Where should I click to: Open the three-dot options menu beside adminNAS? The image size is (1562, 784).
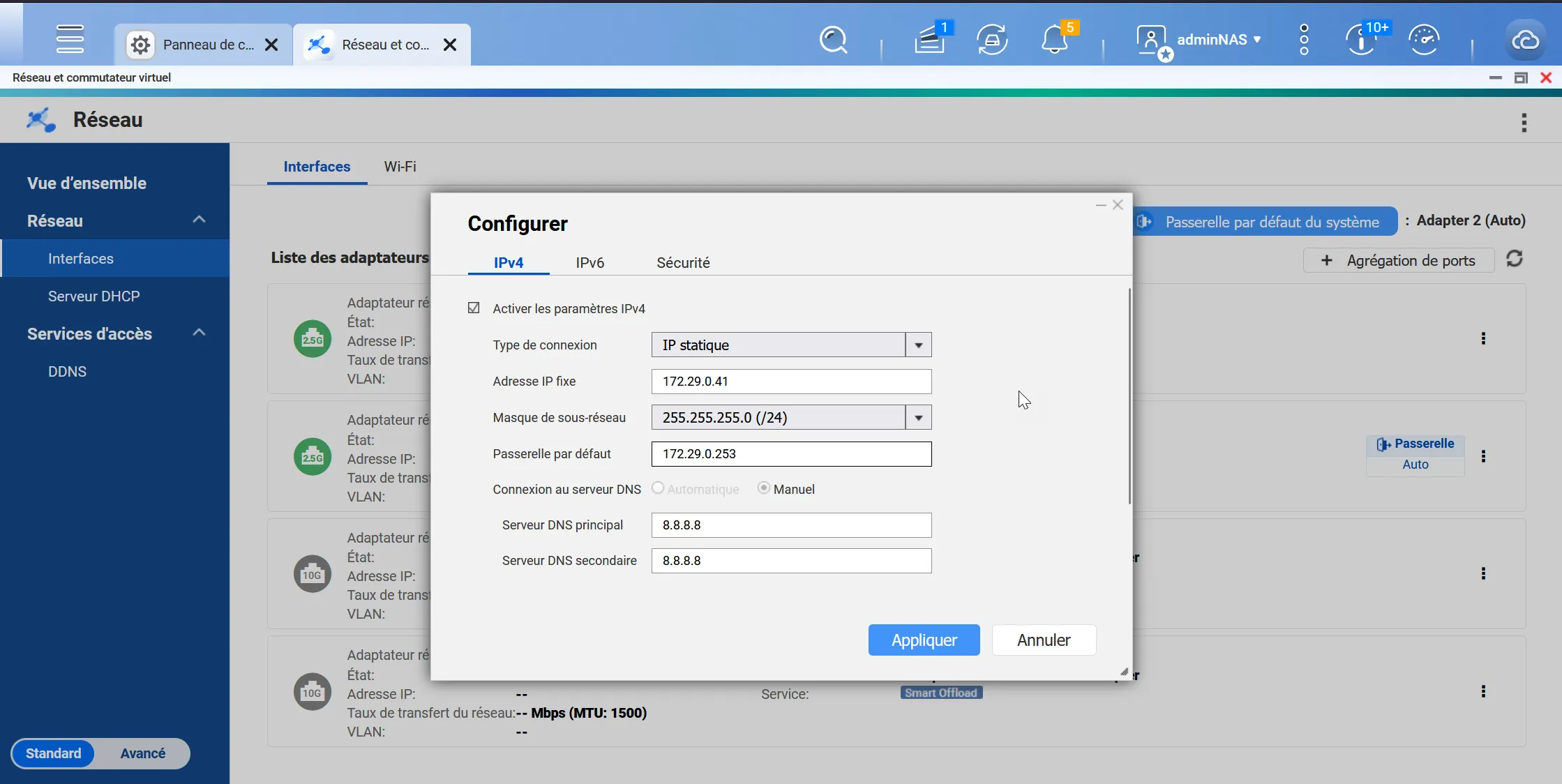[1304, 40]
